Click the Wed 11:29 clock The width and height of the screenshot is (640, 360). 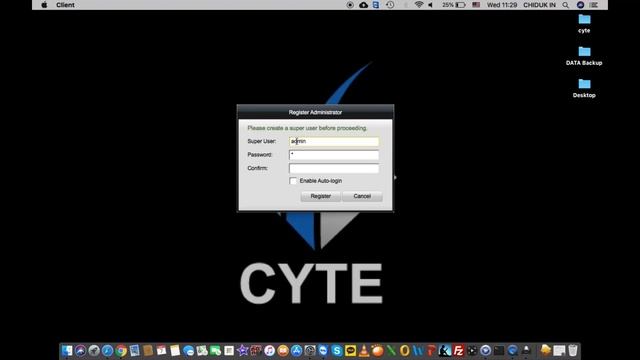click(x=502, y=5)
